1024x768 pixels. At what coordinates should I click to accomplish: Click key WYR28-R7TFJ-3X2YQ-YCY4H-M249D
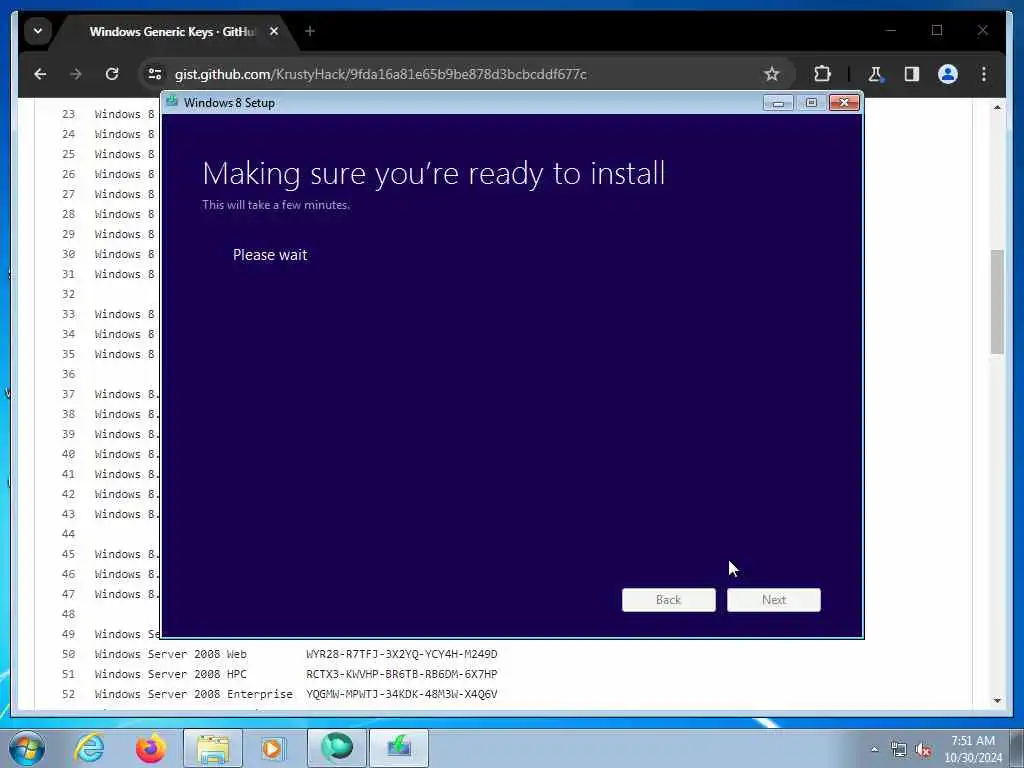pyautogui.click(x=402, y=654)
